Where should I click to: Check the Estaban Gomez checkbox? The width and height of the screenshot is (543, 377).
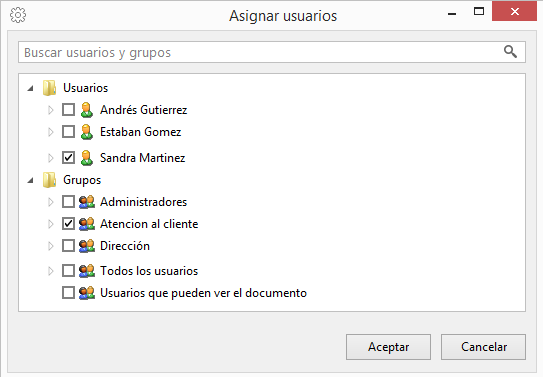68,132
